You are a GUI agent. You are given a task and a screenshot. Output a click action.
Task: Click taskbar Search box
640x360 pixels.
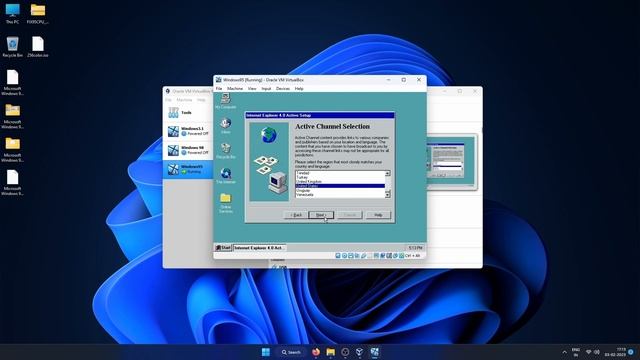click(291, 352)
